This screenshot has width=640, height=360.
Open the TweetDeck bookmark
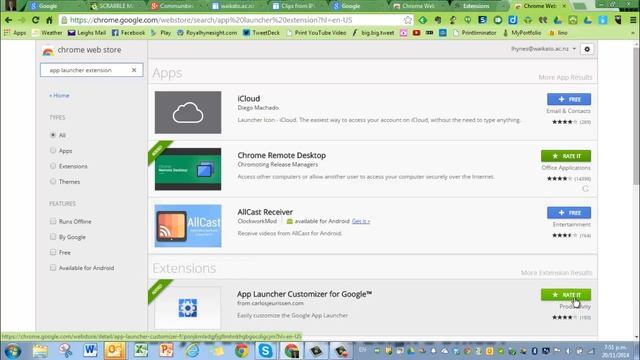tap(261, 33)
